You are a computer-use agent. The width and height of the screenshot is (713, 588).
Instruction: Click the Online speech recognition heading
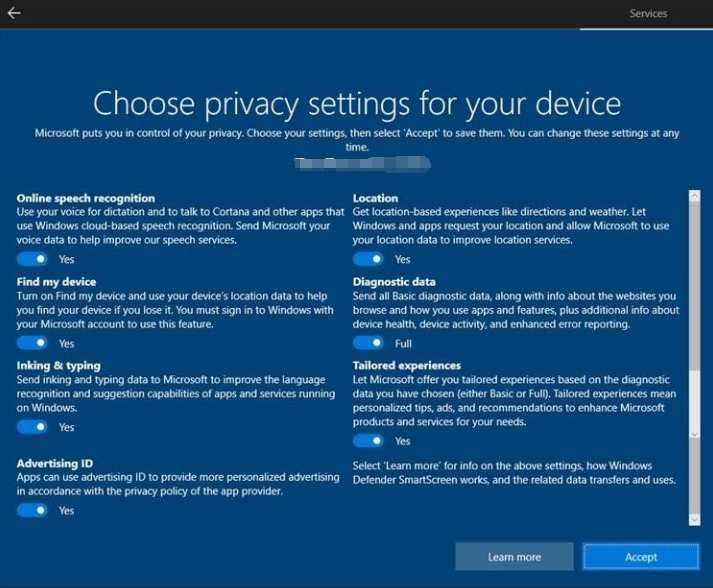(x=86, y=198)
